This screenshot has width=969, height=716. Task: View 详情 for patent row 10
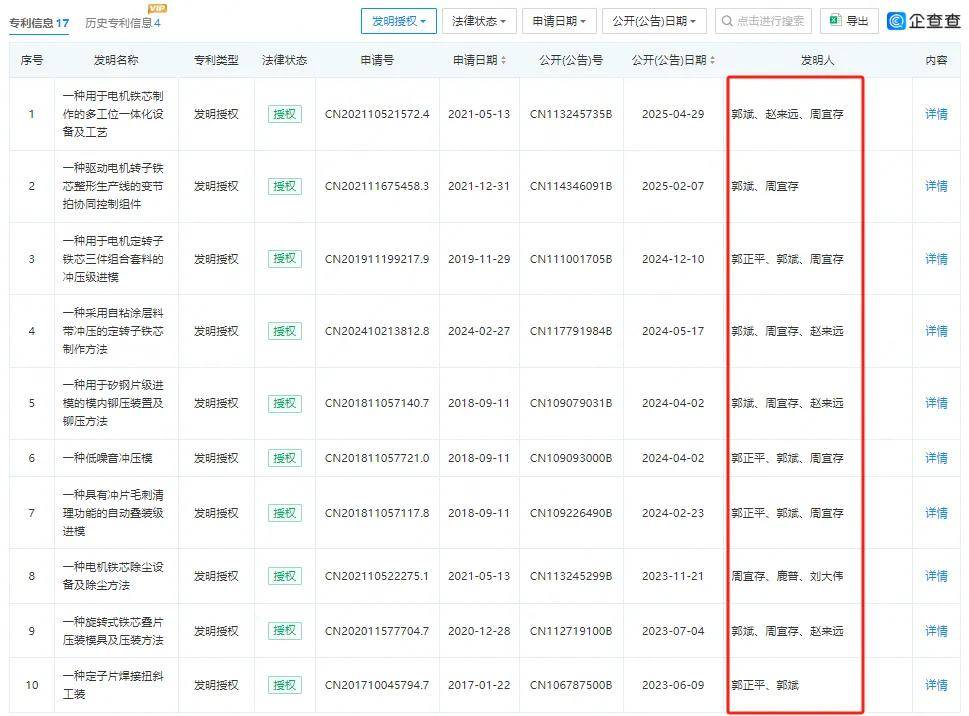(x=936, y=685)
